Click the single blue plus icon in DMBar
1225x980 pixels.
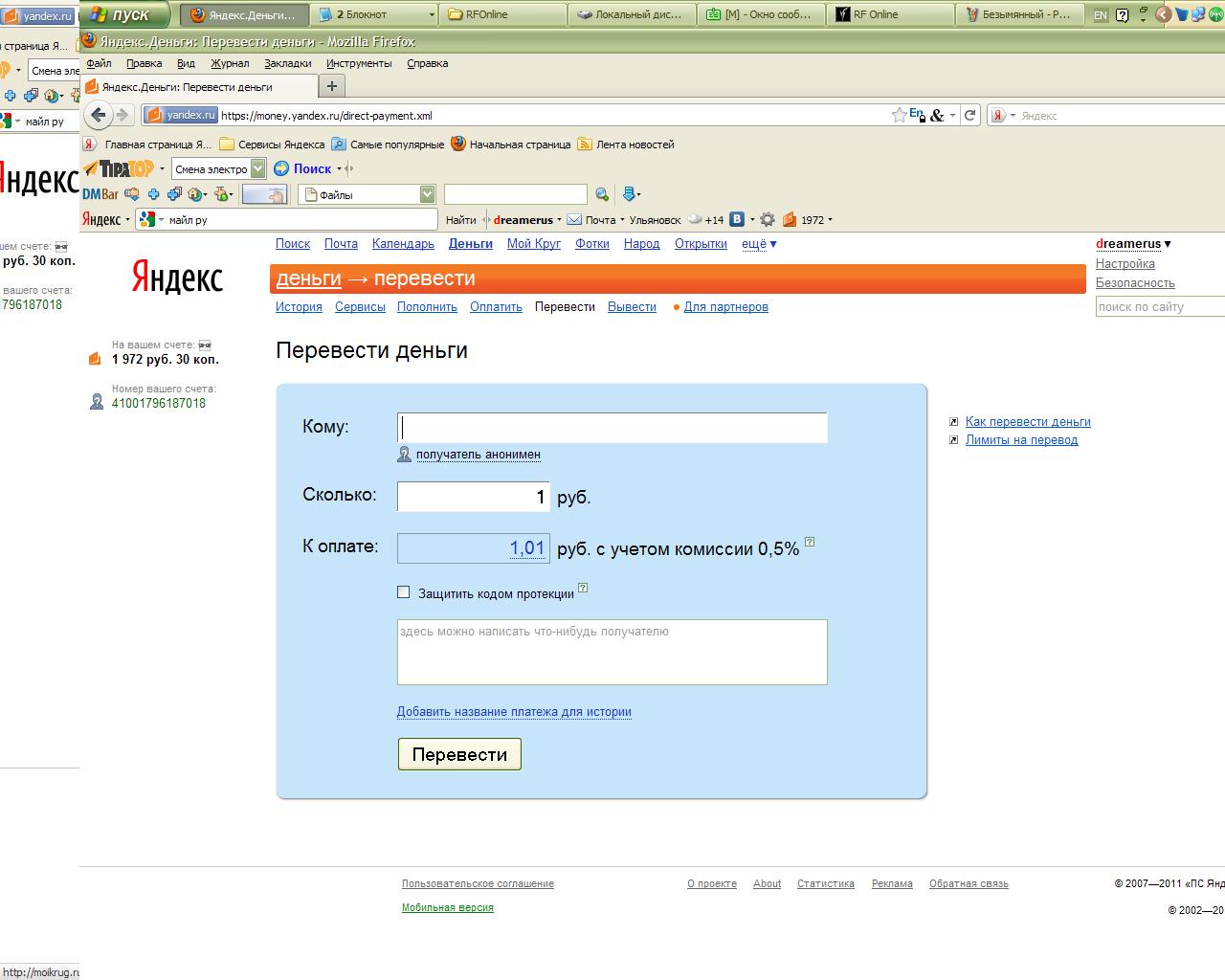pos(153,194)
